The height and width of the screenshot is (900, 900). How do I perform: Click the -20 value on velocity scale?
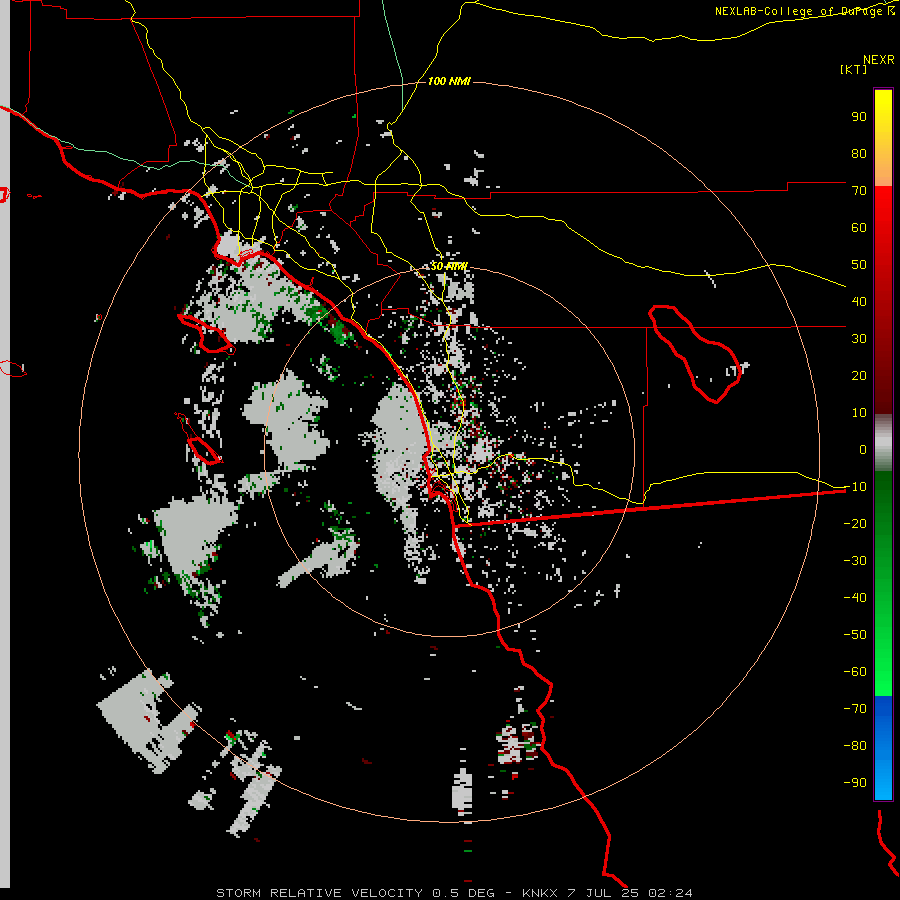click(x=855, y=523)
